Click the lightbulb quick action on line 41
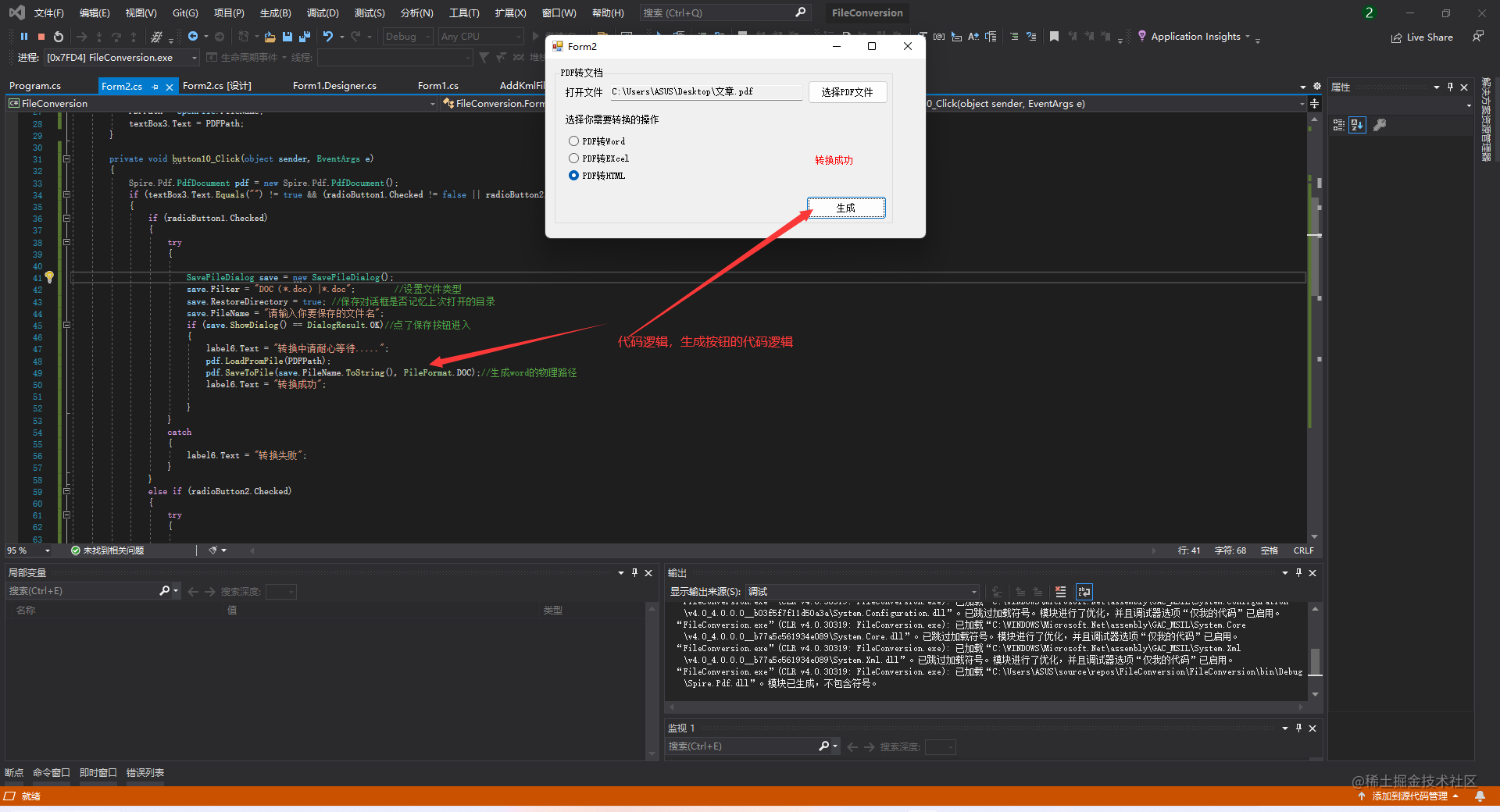The width and height of the screenshot is (1500, 812). 49,277
